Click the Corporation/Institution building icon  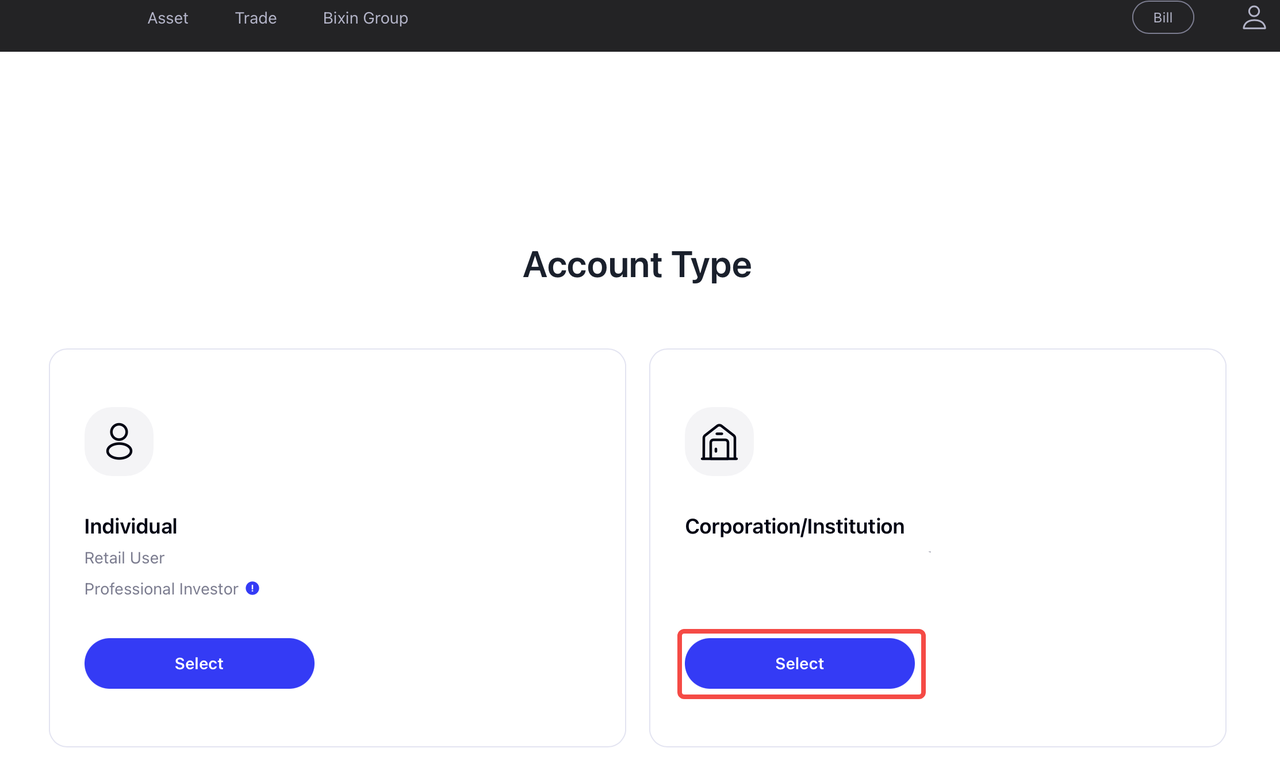click(x=719, y=441)
